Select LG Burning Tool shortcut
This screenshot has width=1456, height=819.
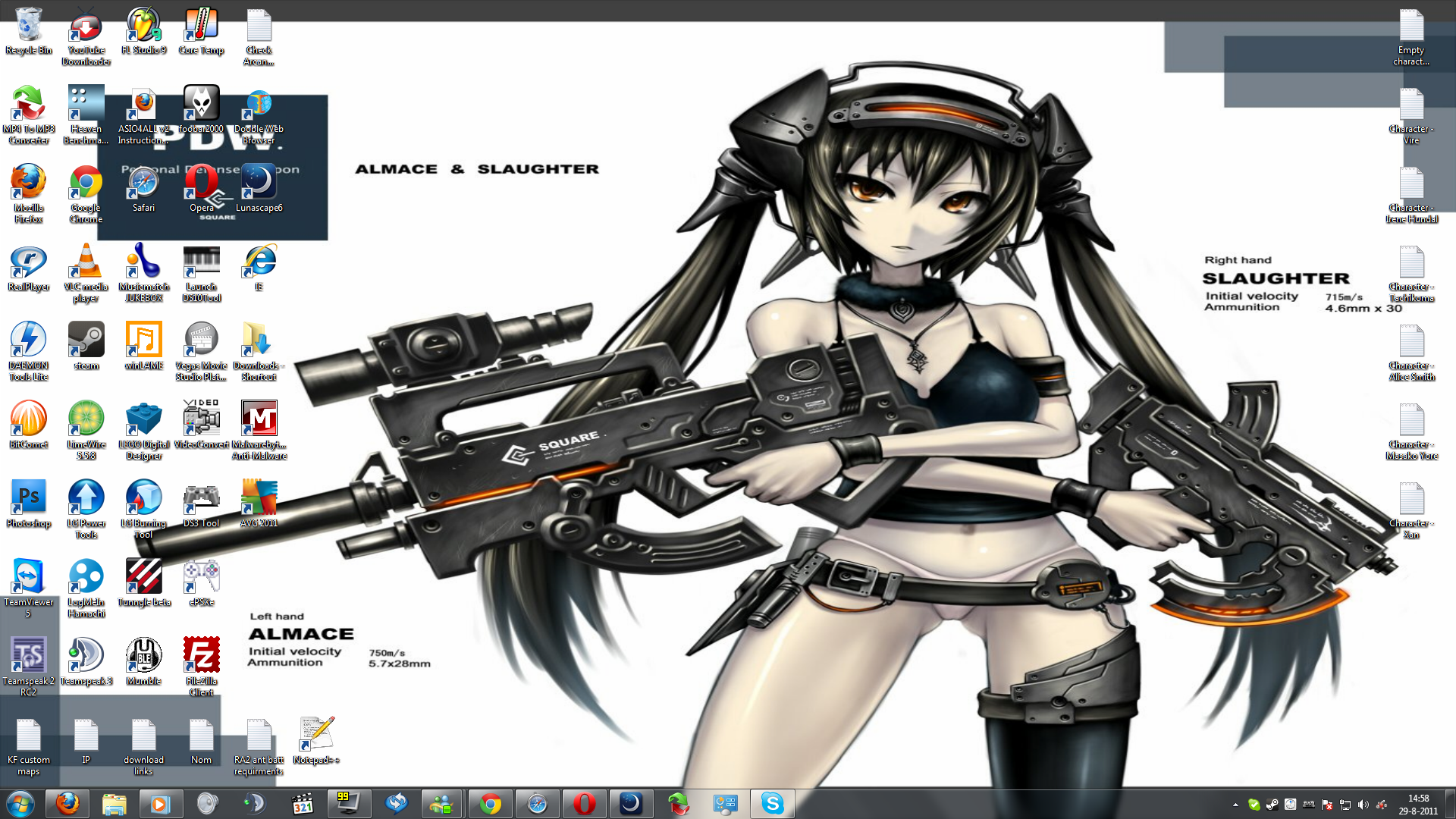[144, 510]
